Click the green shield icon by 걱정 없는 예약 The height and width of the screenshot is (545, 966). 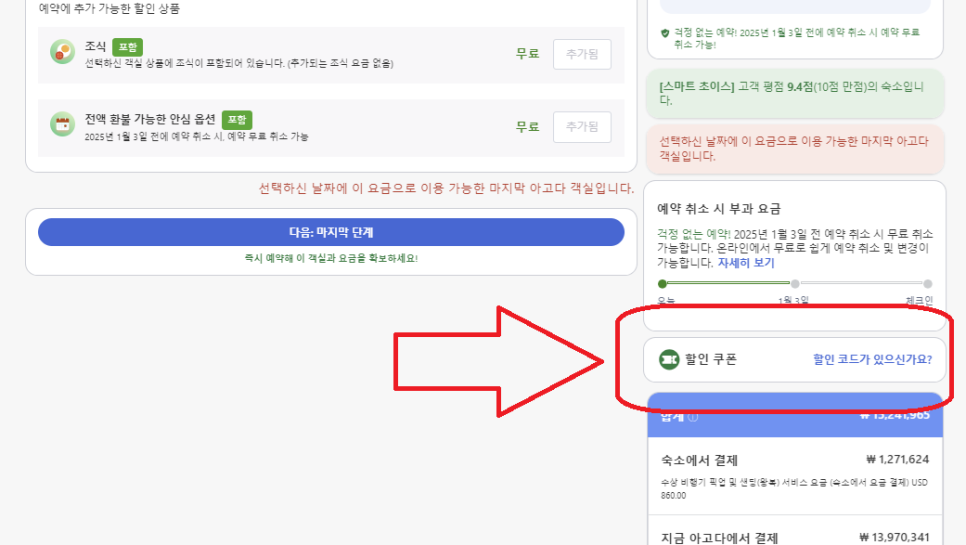click(x=665, y=33)
